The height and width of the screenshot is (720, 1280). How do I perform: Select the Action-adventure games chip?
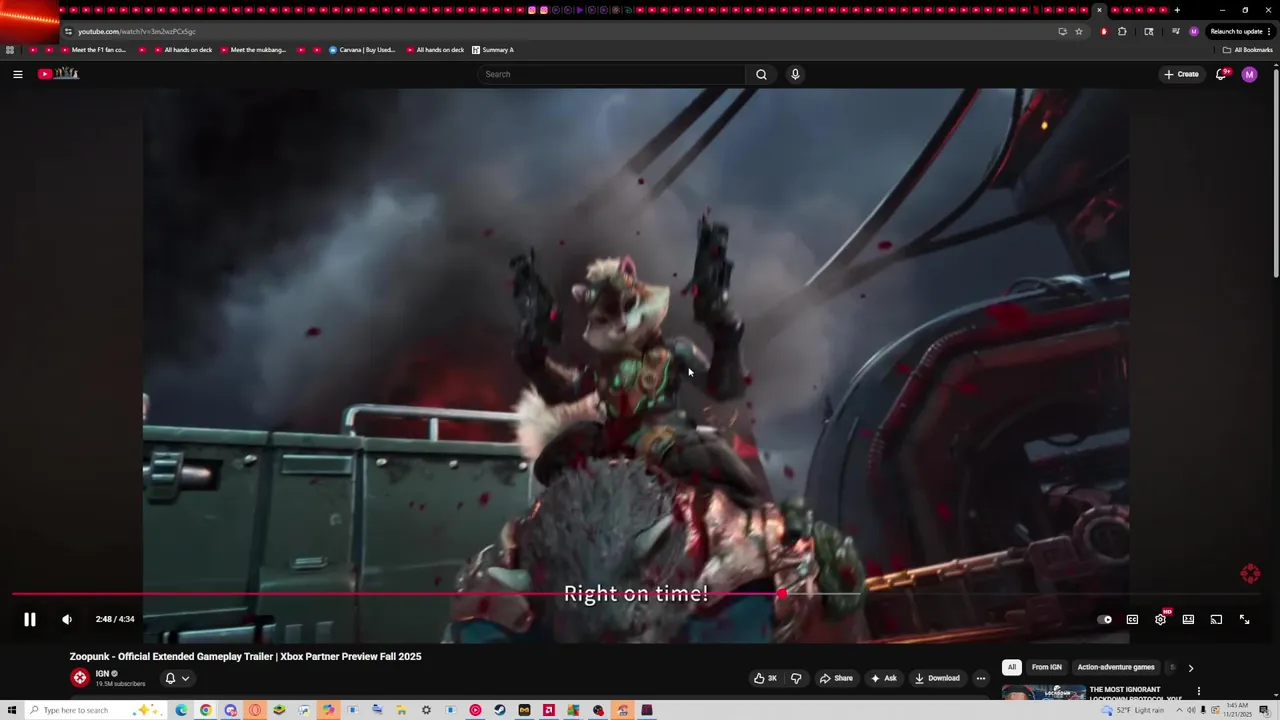click(1116, 667)
